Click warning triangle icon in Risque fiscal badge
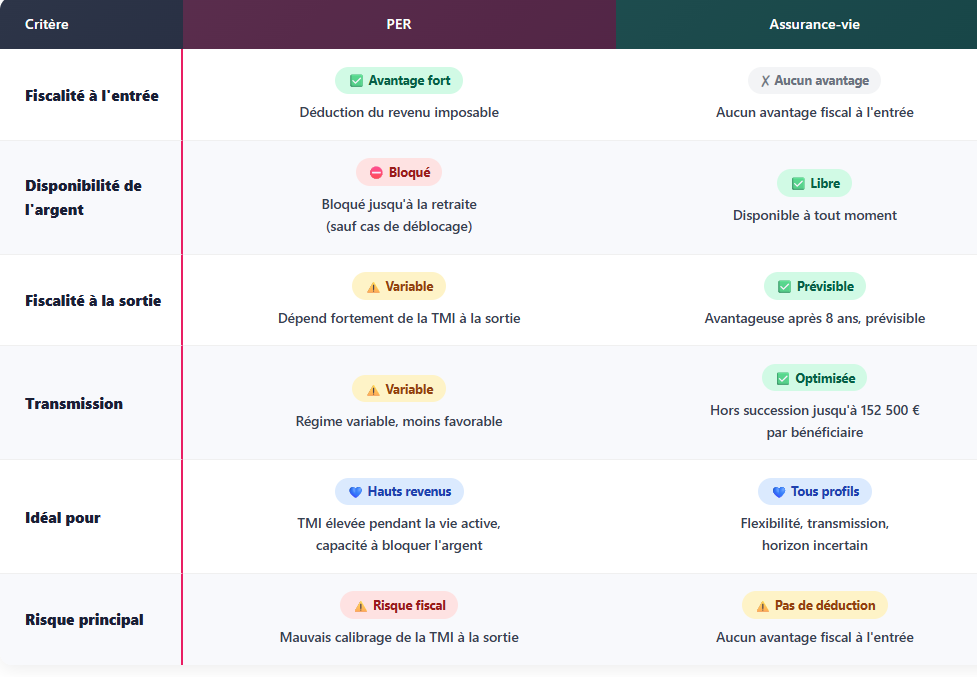 coord(361,606)
